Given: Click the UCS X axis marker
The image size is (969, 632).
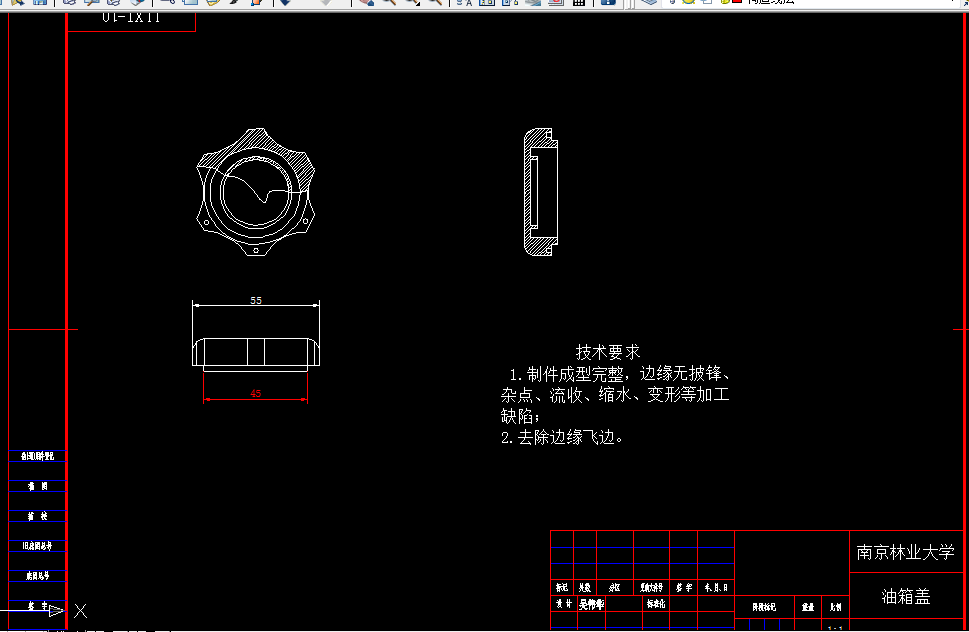Looking at the screenshot, I should pos(80,611).
